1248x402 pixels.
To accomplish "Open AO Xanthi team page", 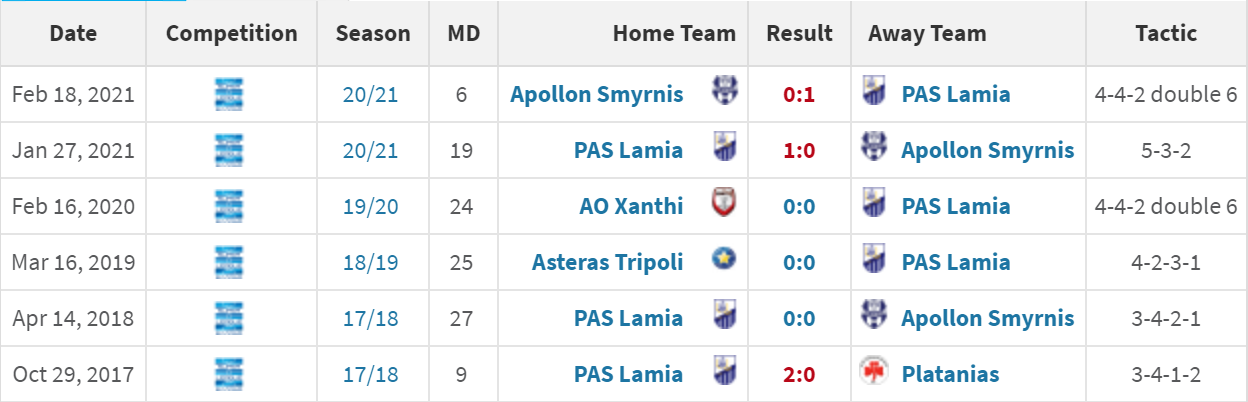I will [631, 206].
